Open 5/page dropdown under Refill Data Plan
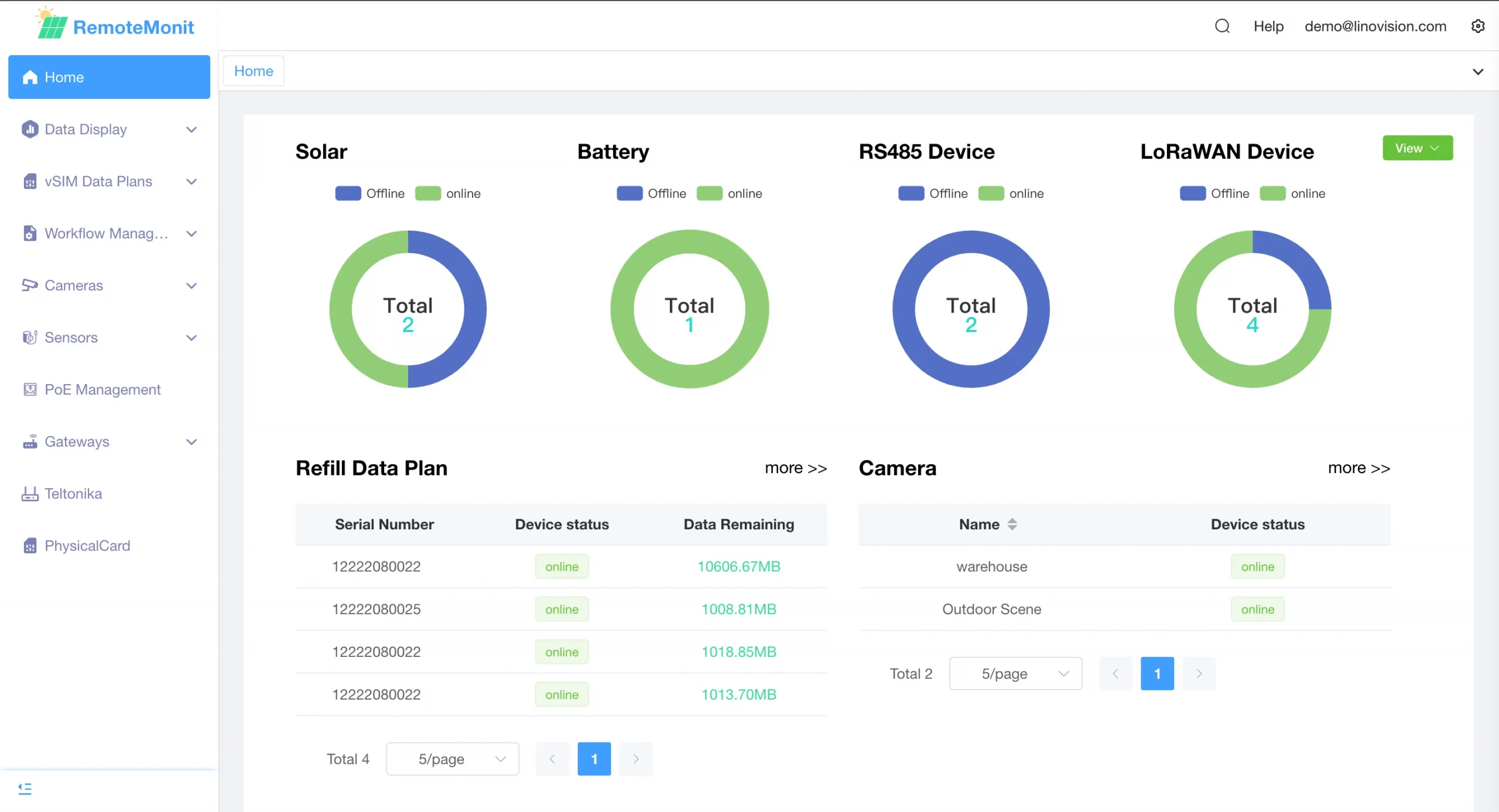This screenshot has width=1499, height=812. click(x=452, y=759)
